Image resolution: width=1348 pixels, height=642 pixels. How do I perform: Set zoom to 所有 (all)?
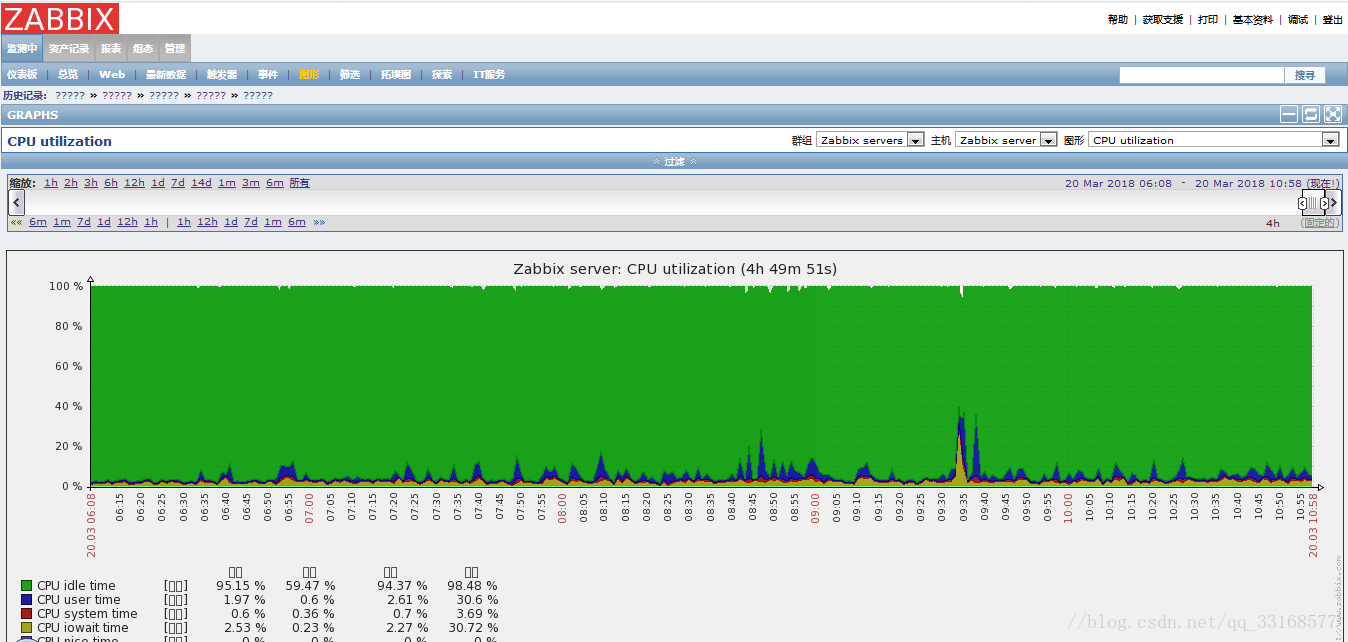pos(300,183)
